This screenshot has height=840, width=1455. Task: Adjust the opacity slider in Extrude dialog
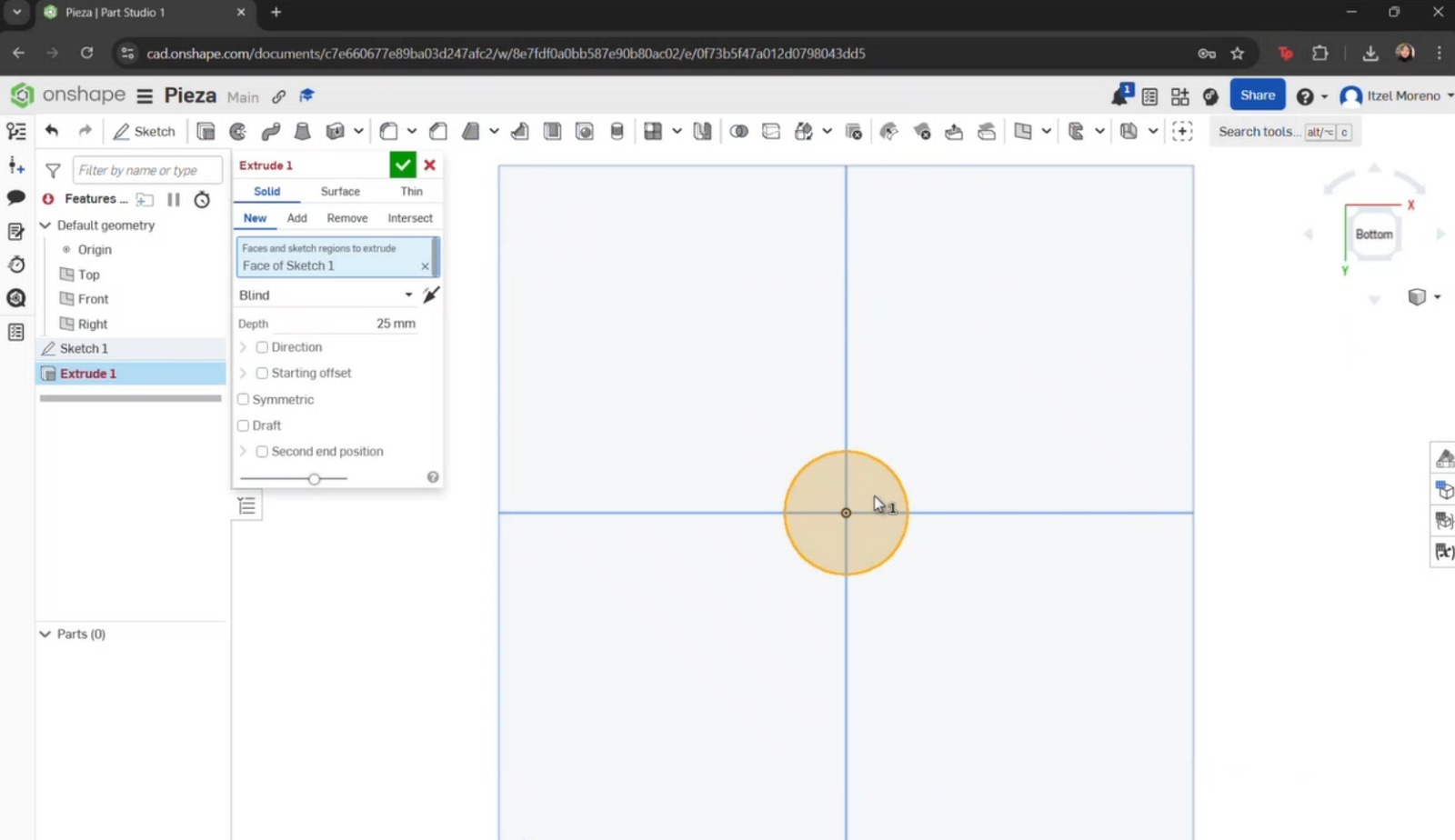click(x=314, y=478)
